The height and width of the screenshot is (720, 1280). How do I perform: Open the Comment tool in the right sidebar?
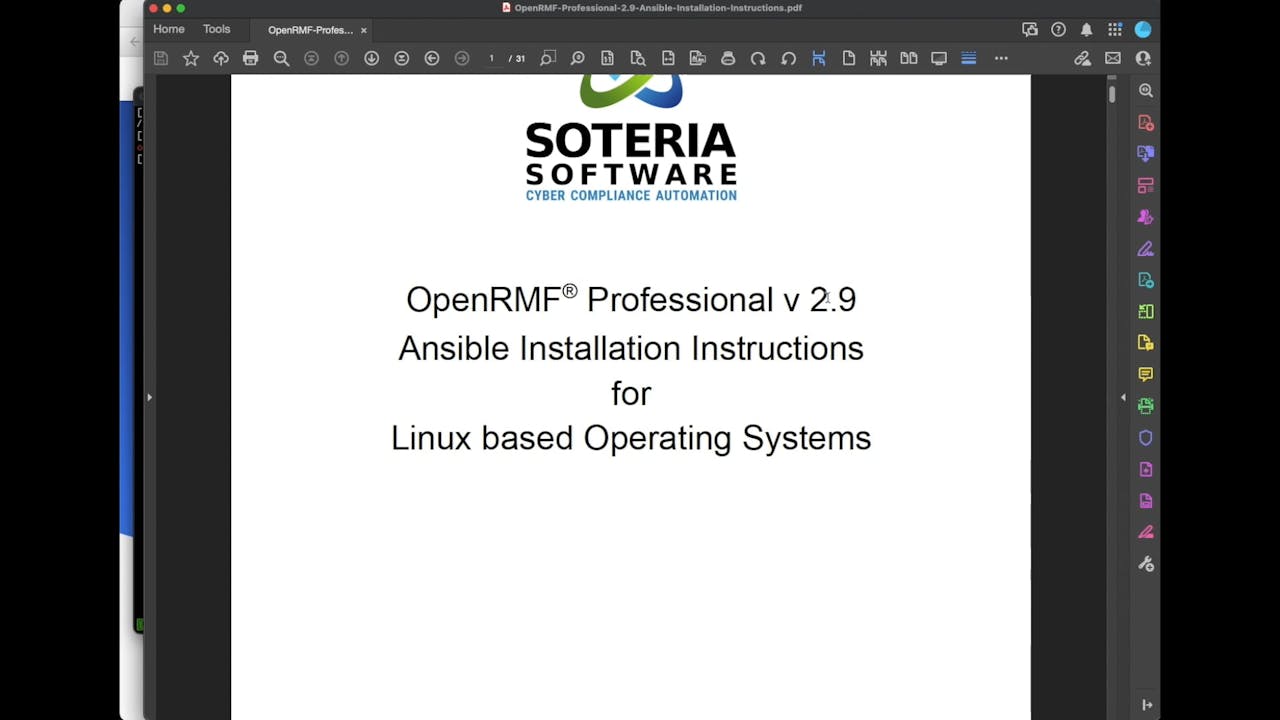click(1145, 374)
